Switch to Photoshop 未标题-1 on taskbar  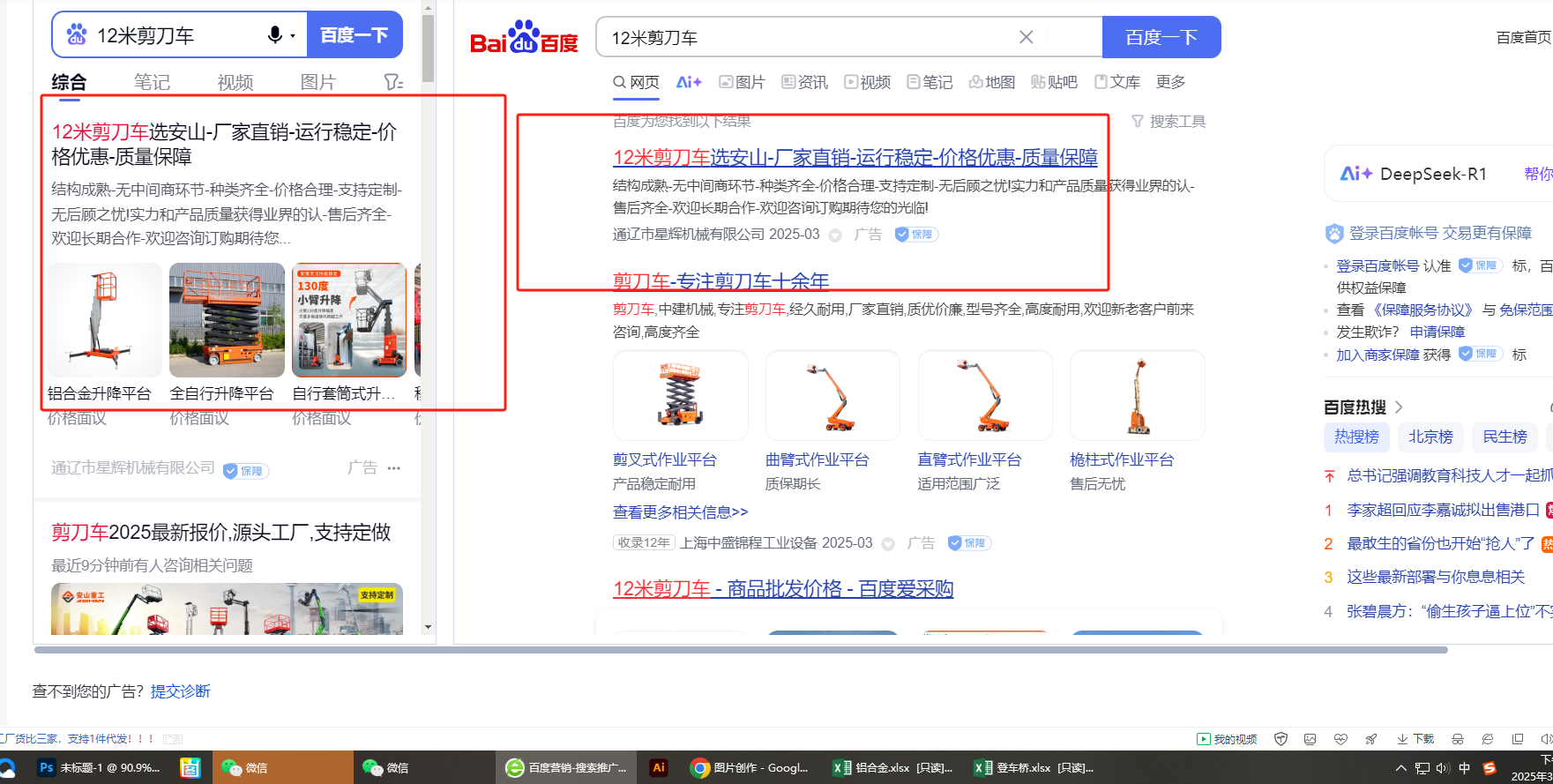pyautogui.click(x=99, y=767)
